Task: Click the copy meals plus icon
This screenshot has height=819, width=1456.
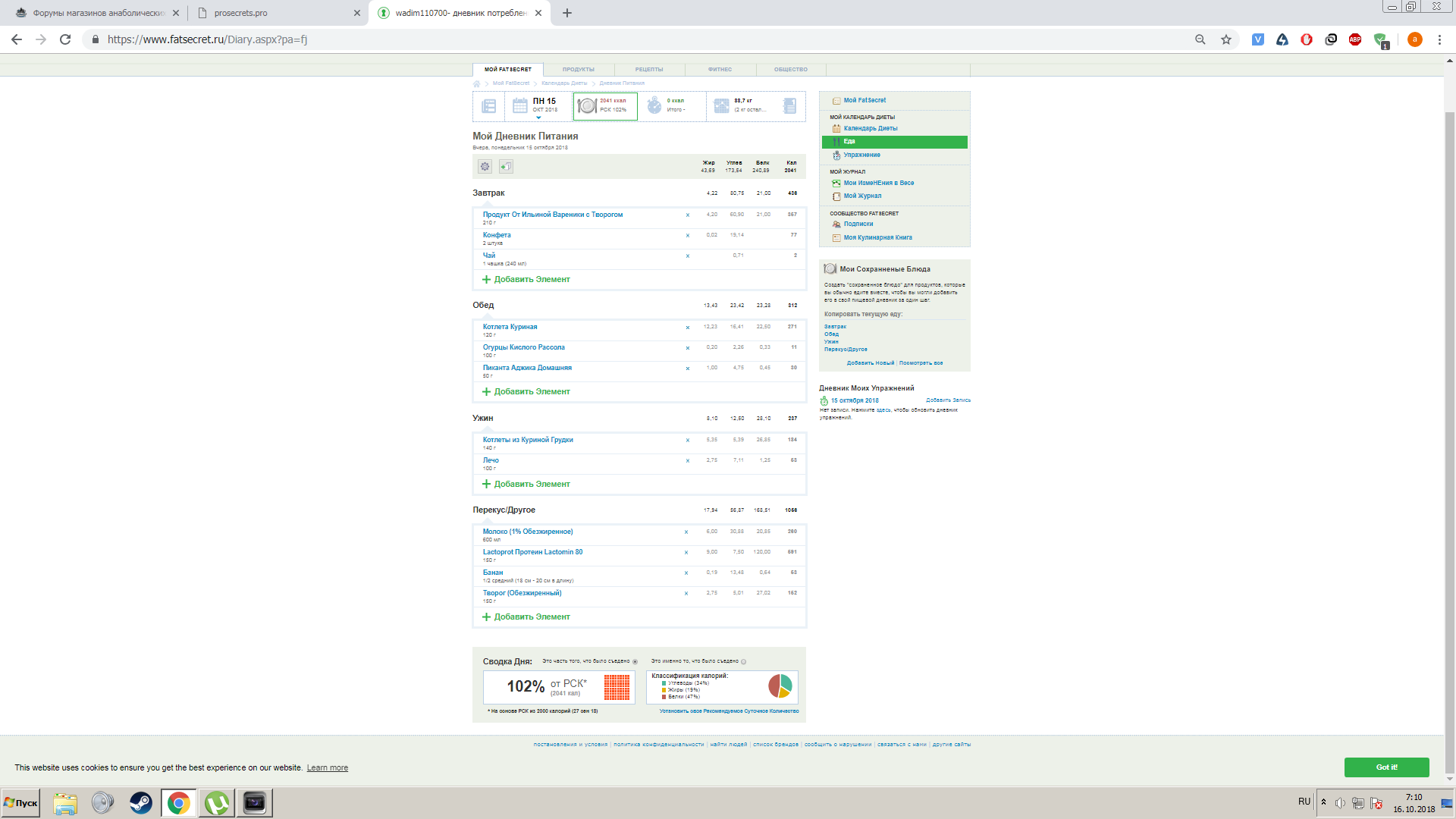Action: [x=506, y=167]
